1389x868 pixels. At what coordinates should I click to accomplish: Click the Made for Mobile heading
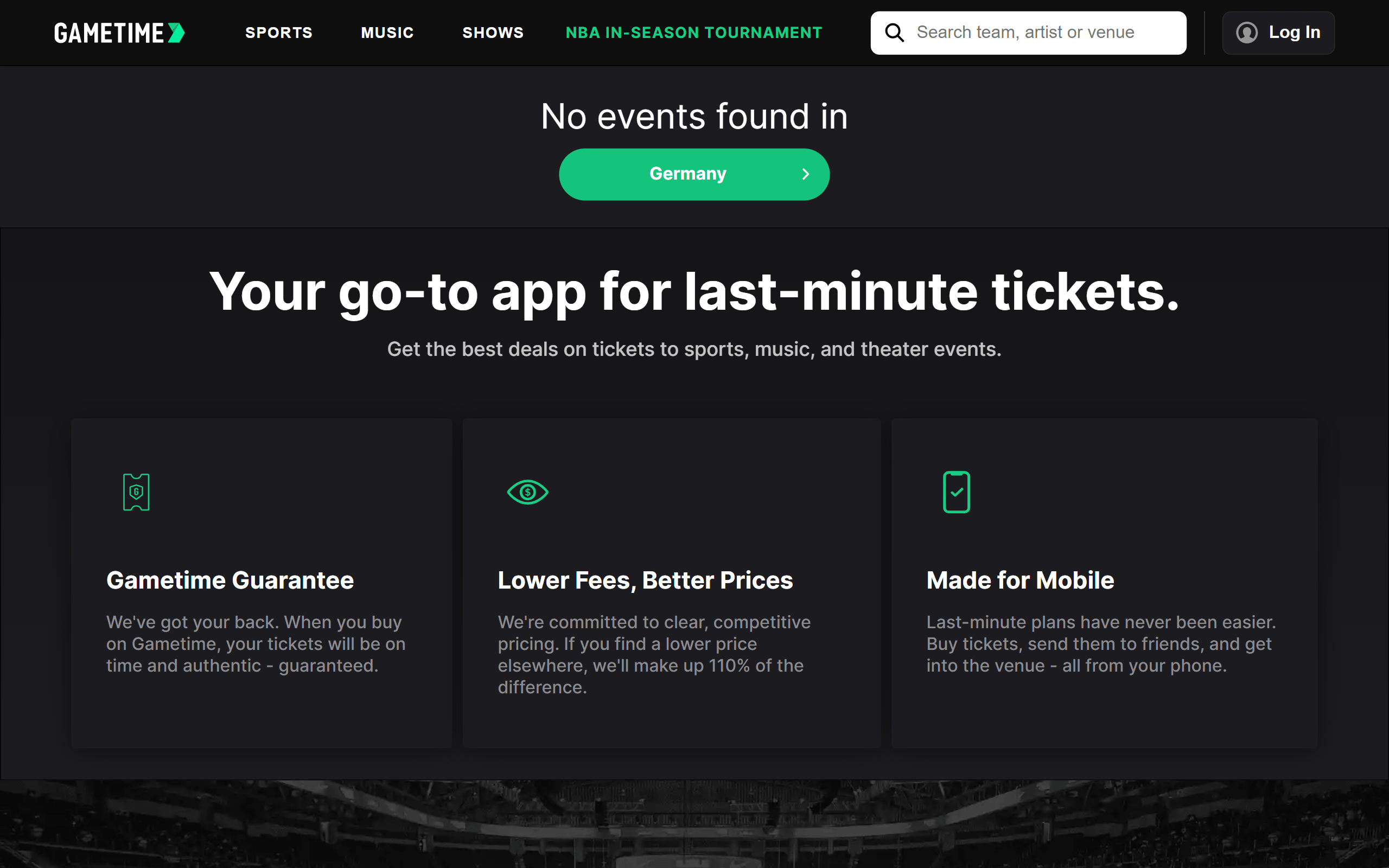[x=1020, y=580]
